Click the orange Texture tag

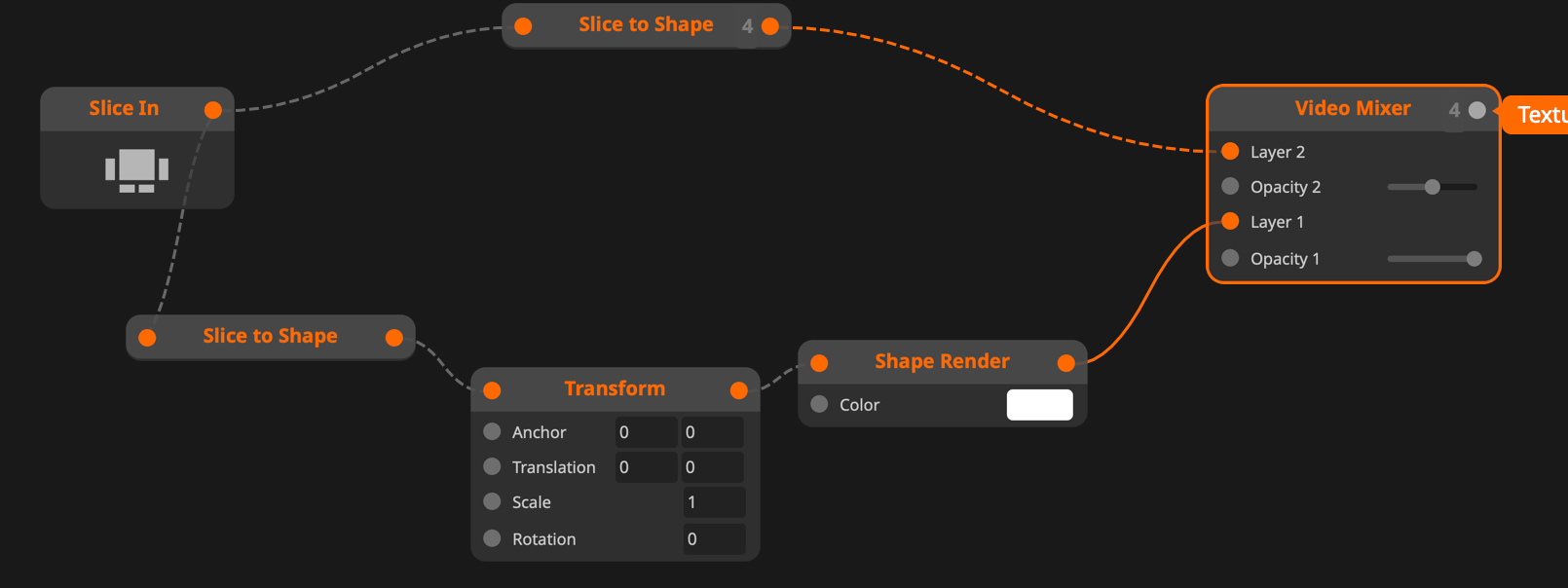click(1541, 115)
